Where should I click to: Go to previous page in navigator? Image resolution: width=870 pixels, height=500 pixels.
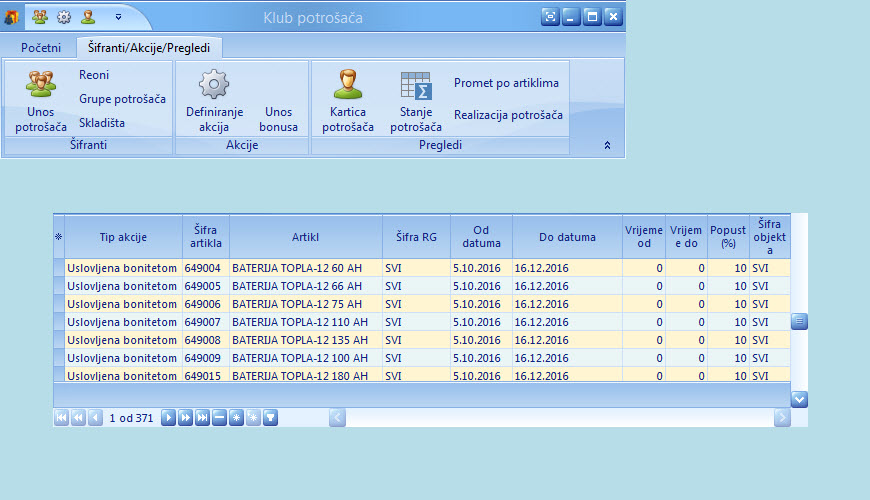[78, 417]
